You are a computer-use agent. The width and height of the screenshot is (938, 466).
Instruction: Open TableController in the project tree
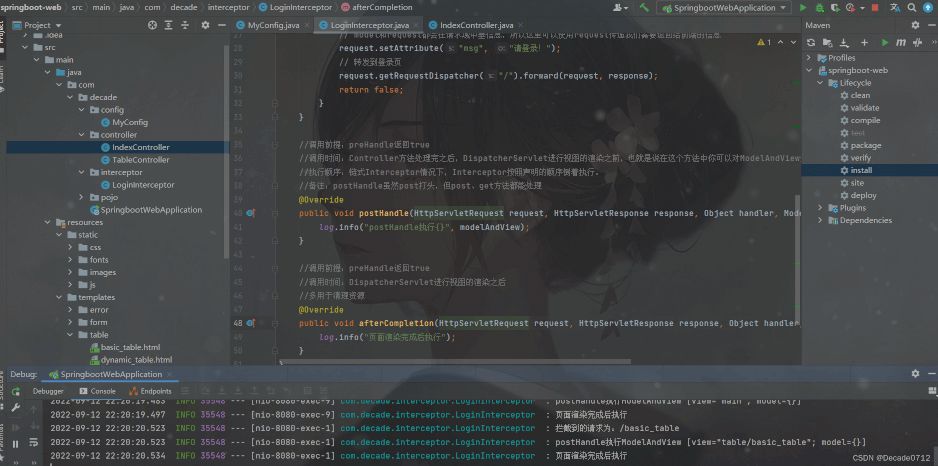tap(140, 160)
